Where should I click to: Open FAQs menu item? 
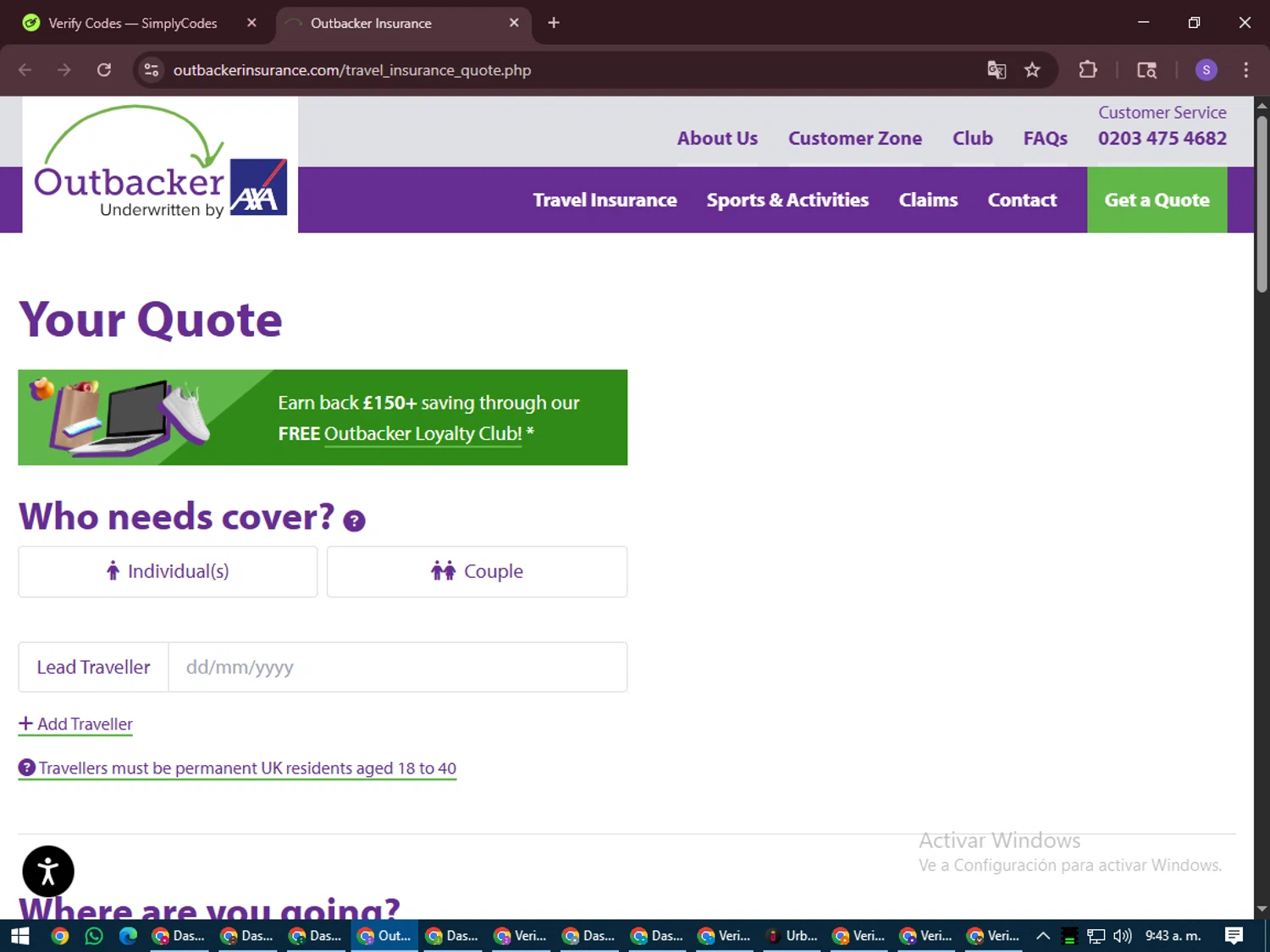coord(1046,138)
